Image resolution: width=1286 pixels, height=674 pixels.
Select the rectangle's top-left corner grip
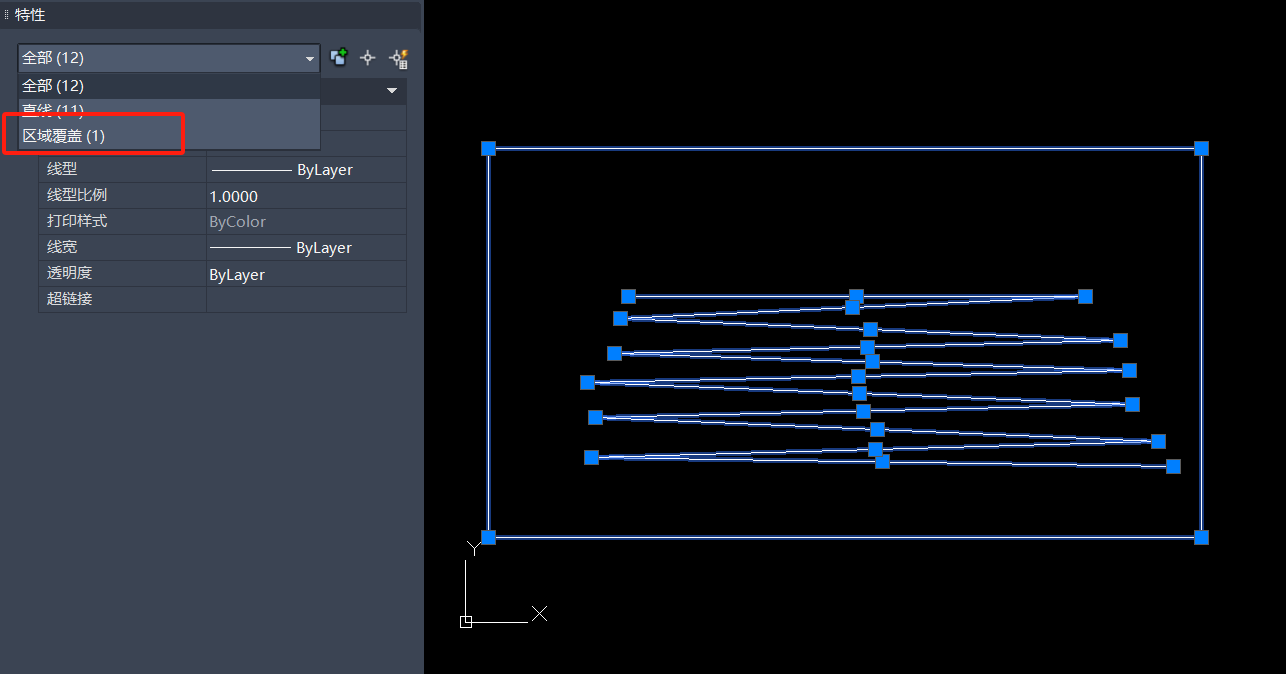tap(488, 148)
